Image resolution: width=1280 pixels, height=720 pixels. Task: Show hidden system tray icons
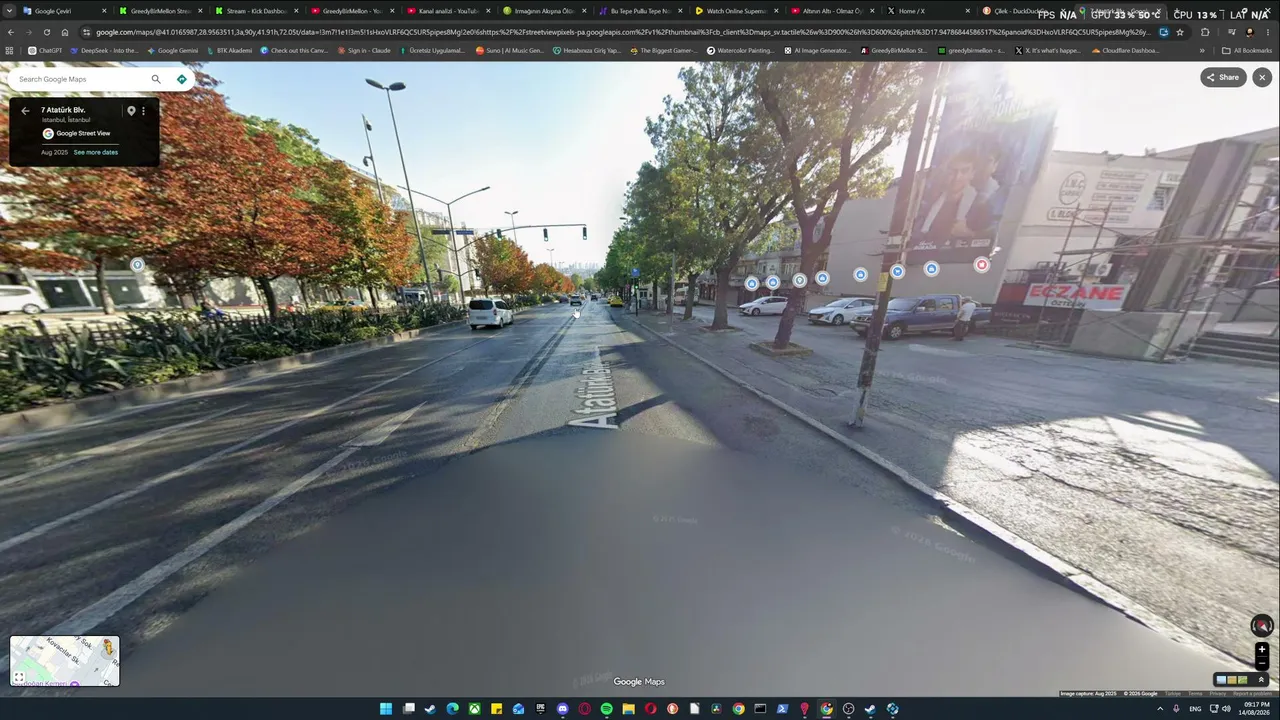(x=1161, y=709)
